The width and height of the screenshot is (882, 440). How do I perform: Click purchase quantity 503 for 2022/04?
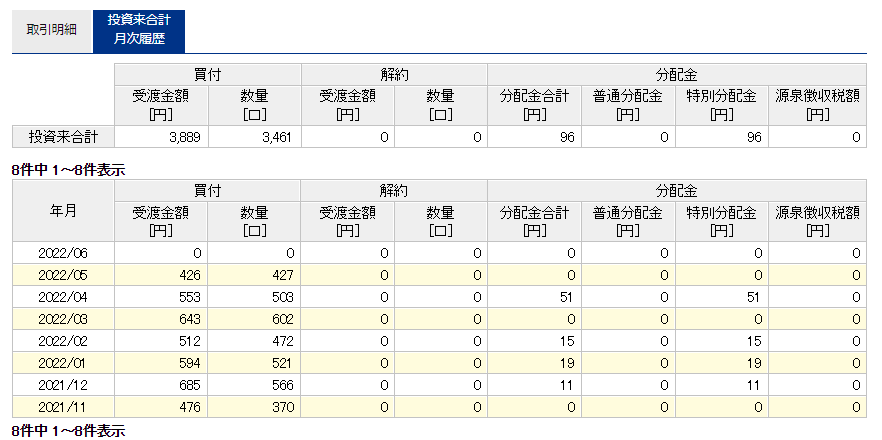[x=282, y=297]
